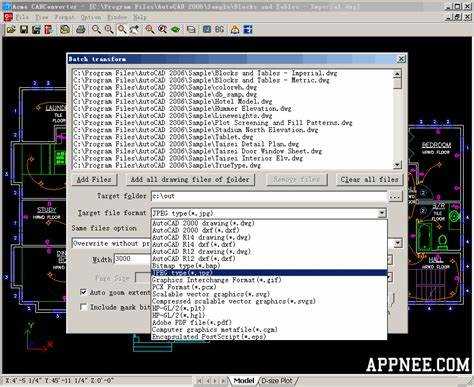Click the third magnifier zoom icon
The height and width of the screenshot is (387, 474).
pyautogui.click(x=122, y=30)
